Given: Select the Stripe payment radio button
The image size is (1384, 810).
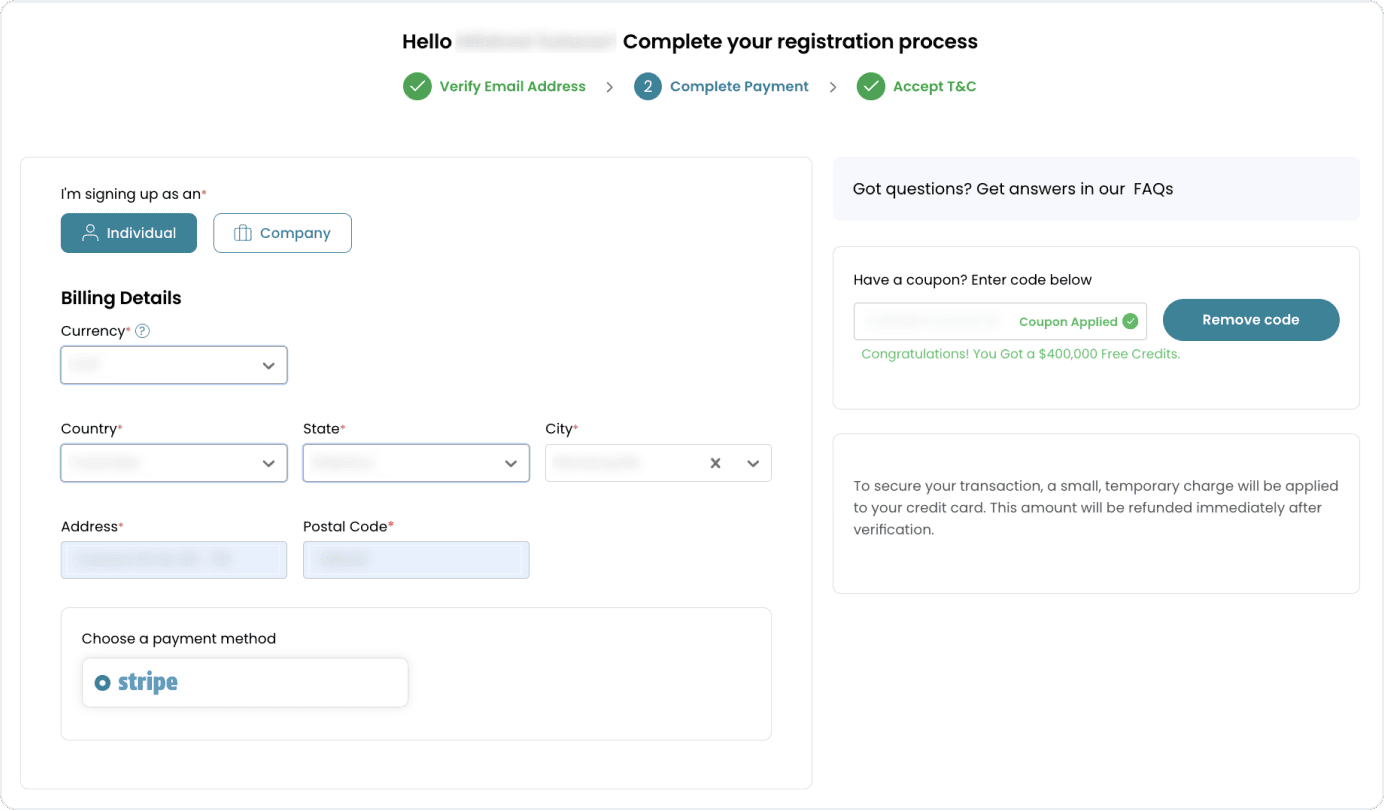Looking at the screenshot, I should tap(102, 683).
